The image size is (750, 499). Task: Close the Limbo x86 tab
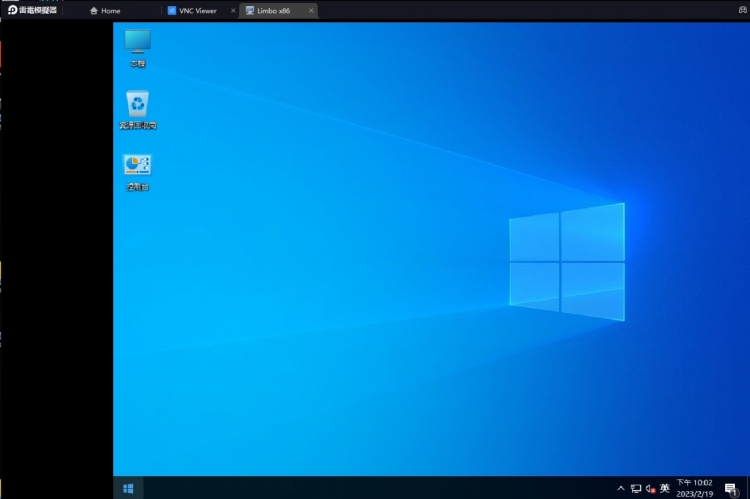[311, 11]
